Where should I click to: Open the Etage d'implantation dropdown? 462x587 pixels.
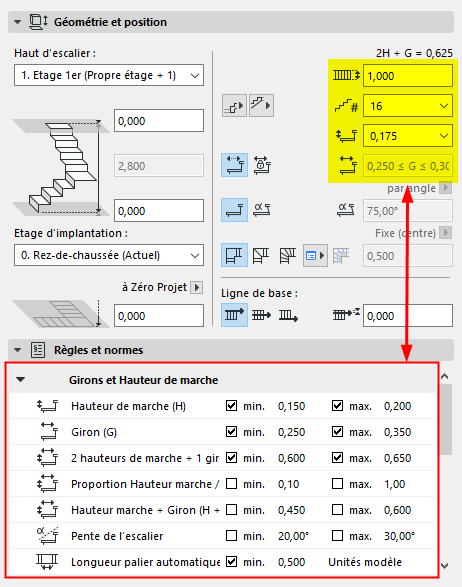pyautogui.click(x=109, y=255)
